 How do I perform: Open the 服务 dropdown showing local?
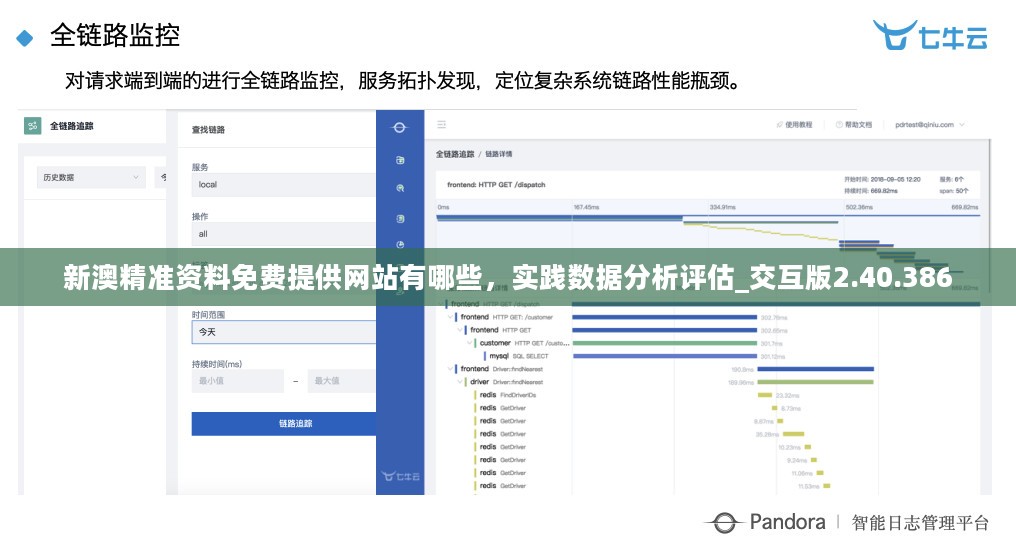(283, 184)
